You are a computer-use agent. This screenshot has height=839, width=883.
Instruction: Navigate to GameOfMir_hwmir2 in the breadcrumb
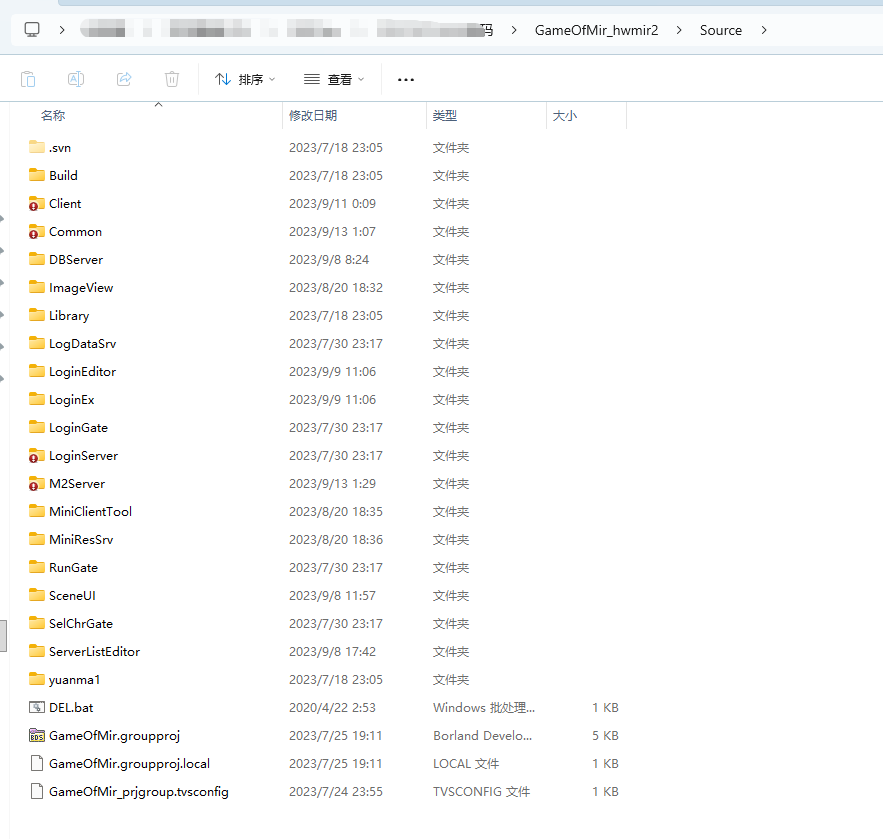[597, 30]
